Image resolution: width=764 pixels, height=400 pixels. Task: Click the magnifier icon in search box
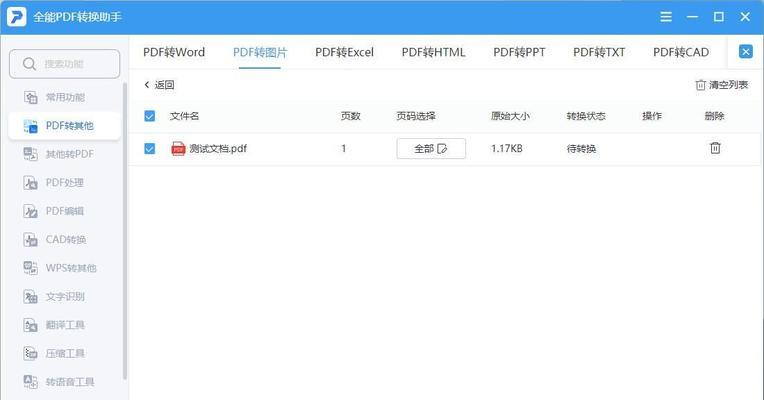pyautogui.click(x=29, y=64)
